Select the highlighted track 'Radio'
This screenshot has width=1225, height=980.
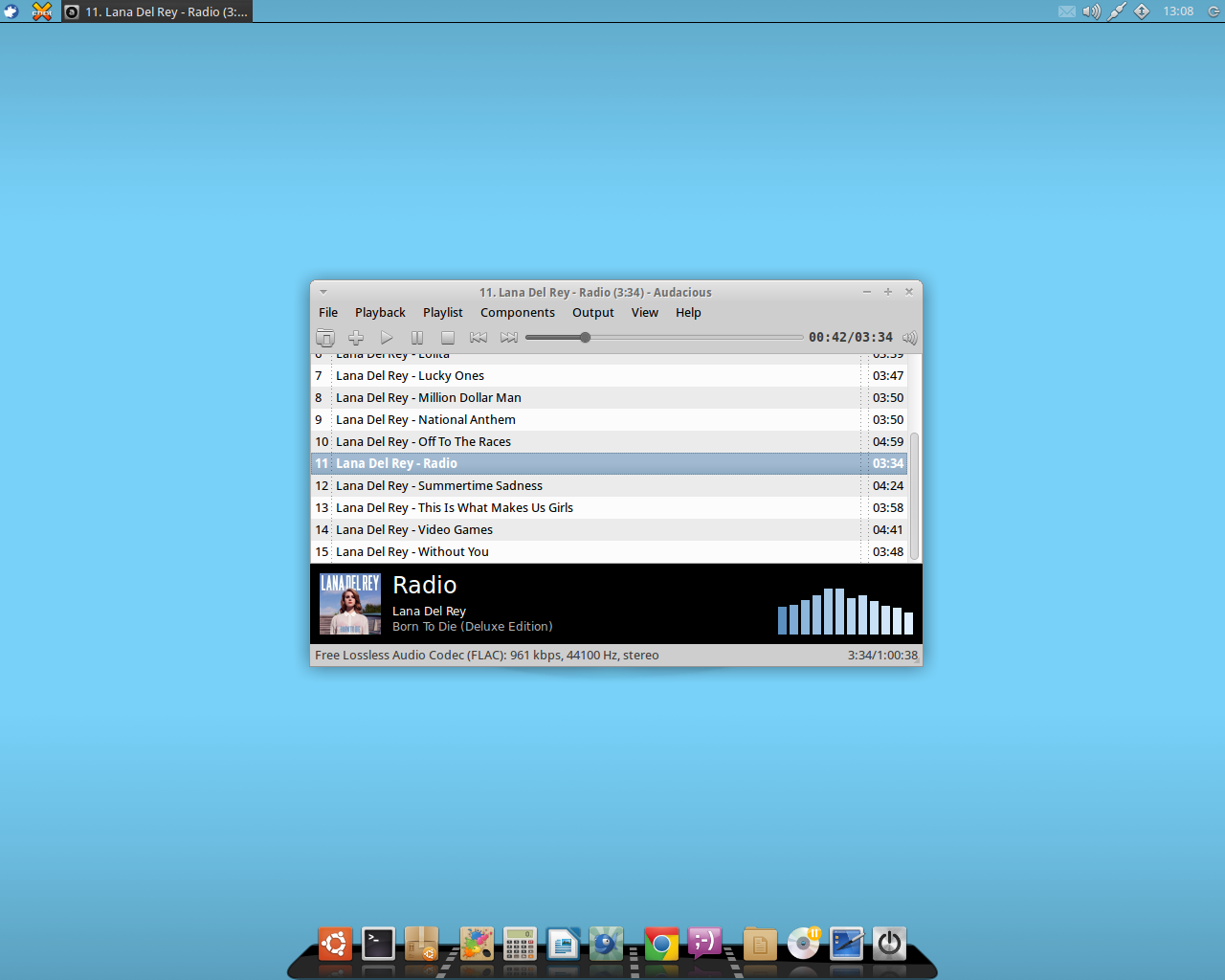point(609,463)
